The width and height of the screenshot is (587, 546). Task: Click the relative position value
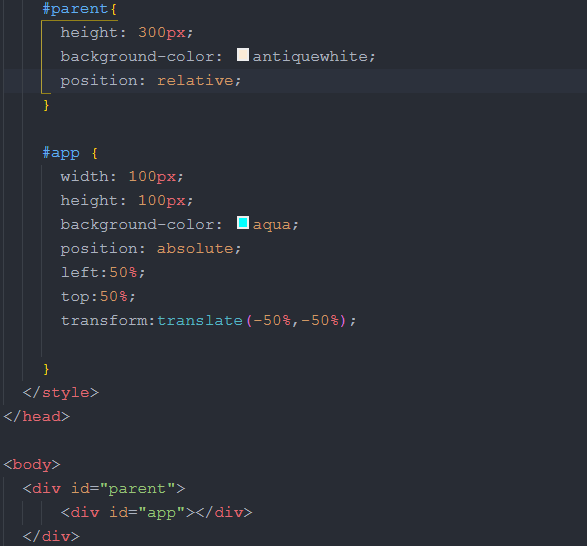[195, 81]
